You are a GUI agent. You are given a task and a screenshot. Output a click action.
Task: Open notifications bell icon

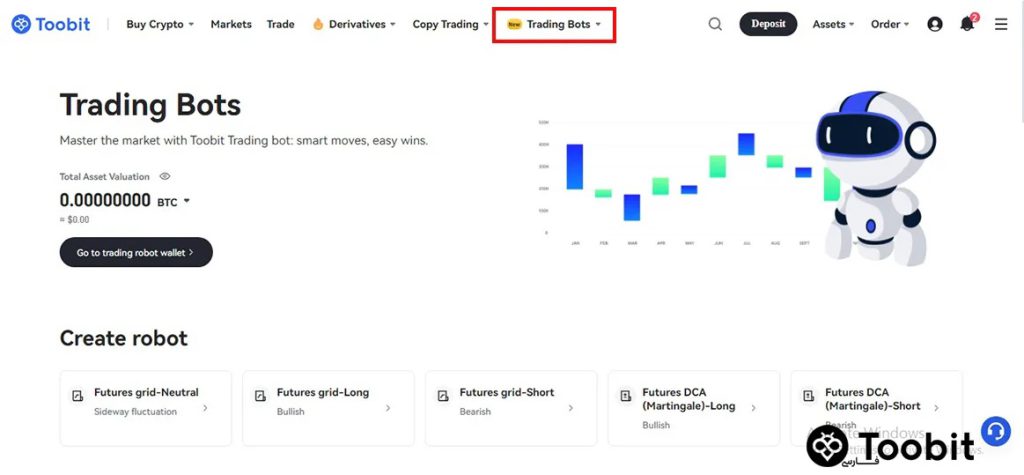pyautogui.click(x=968, y=24)
